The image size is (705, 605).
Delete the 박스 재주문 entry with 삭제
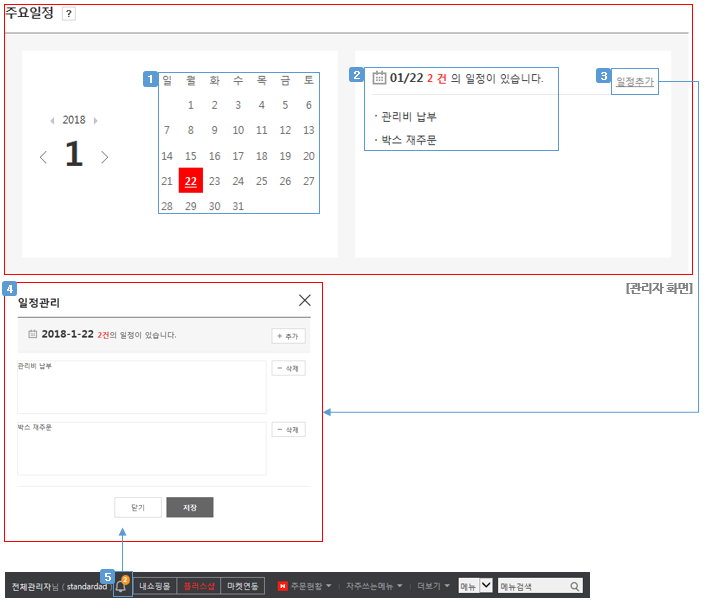[x=288, y=430]
